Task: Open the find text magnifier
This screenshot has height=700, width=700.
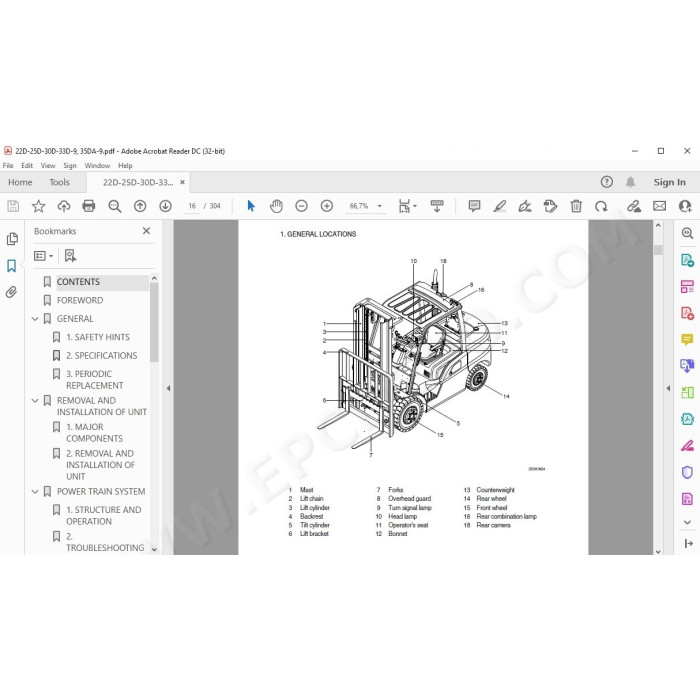Action: point(115,206)
